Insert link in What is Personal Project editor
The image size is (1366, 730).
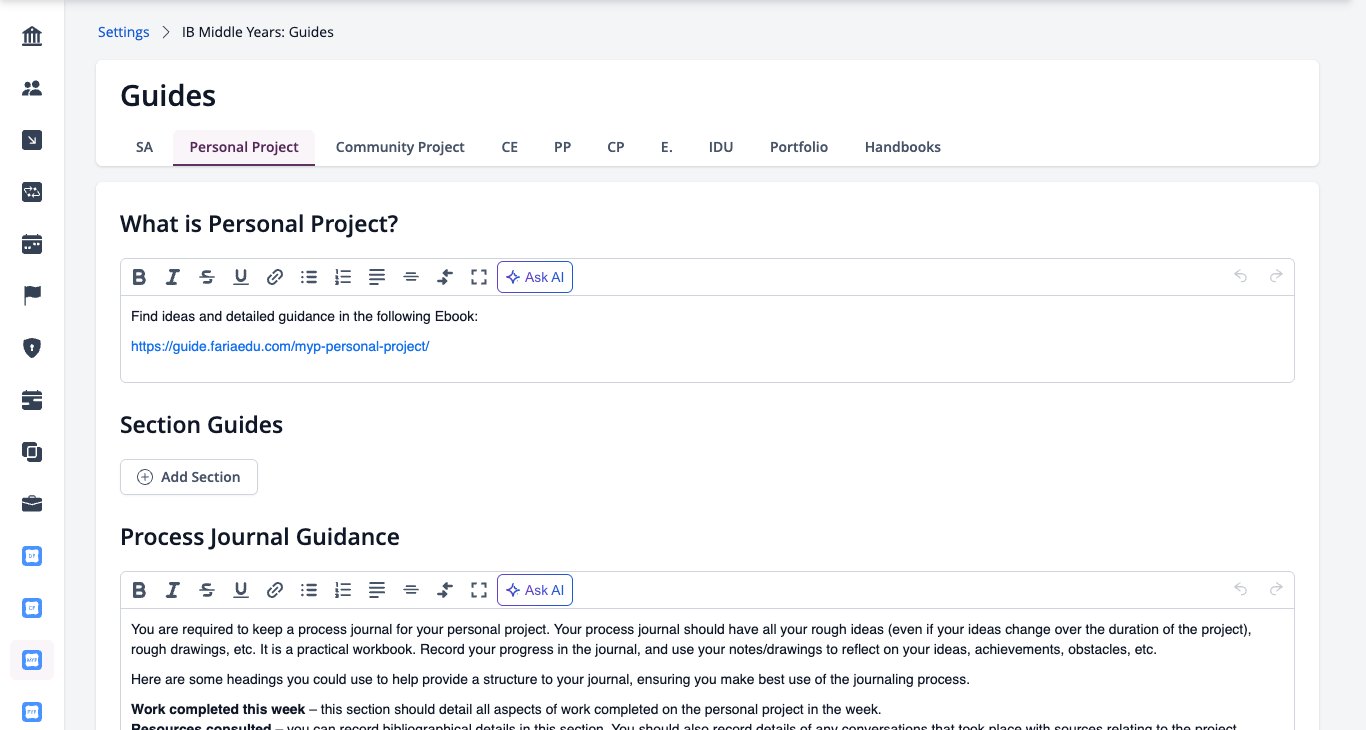point(275,277)
